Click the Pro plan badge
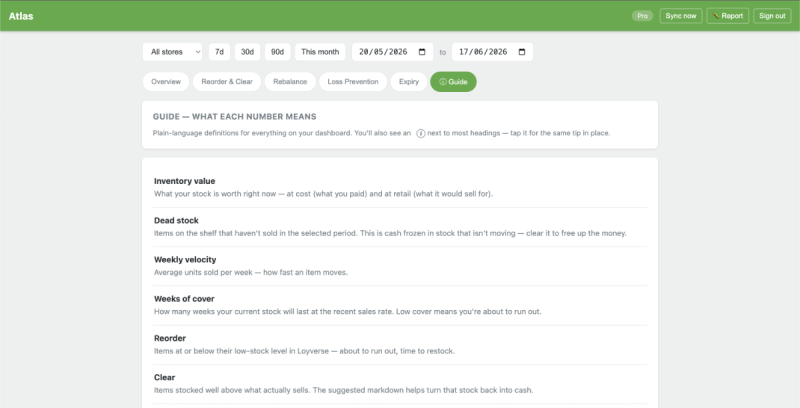Image resolution: width=800 pixels, height=408 pixels. click(642, 16)
